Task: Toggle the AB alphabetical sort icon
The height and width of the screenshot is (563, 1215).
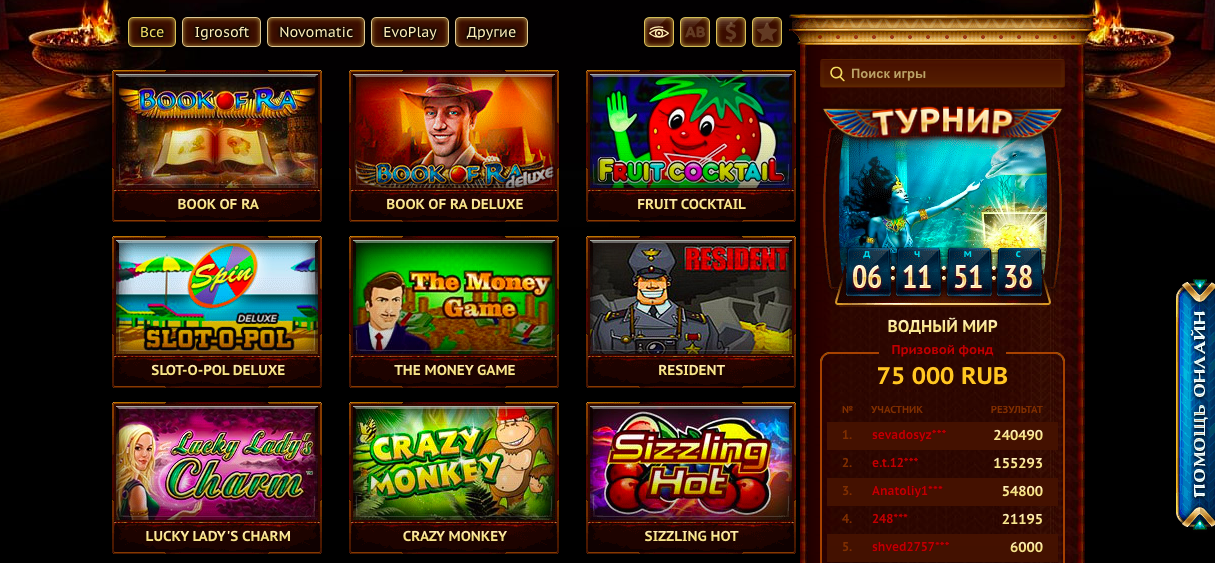Action: [x=695, y=32]
